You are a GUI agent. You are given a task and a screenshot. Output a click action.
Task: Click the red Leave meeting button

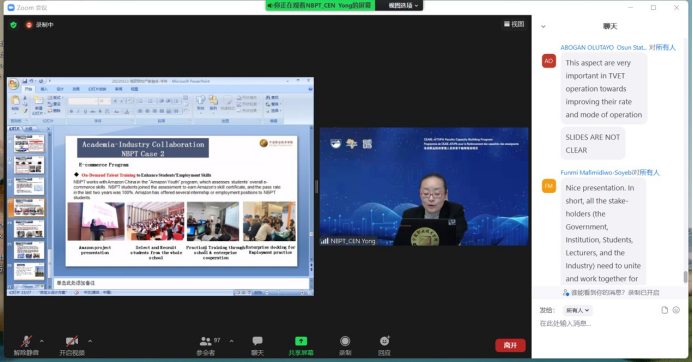[x=510, y=345]
